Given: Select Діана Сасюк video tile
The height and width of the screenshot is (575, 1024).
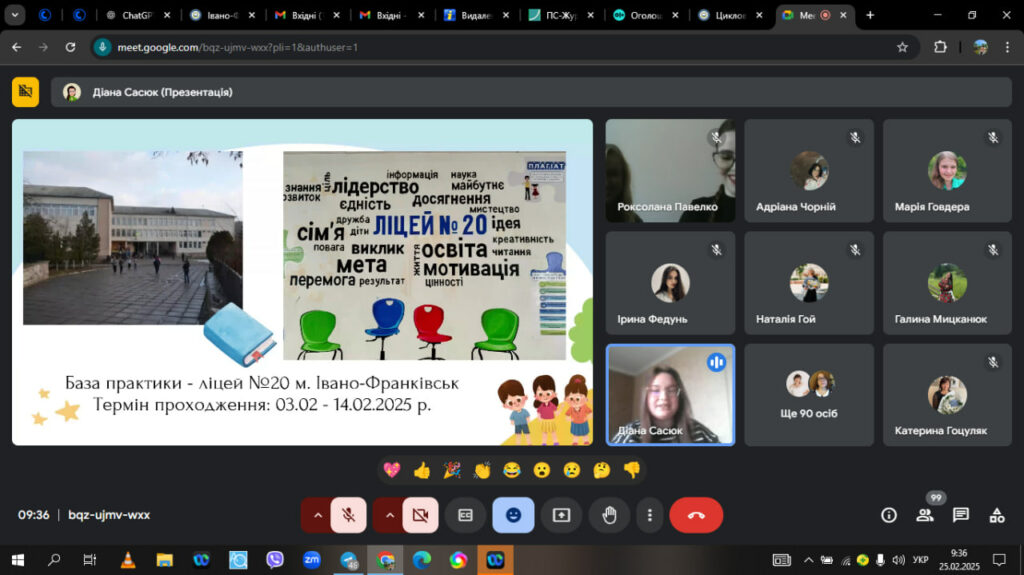Looking at the screenshot, I should coord(670,395).
